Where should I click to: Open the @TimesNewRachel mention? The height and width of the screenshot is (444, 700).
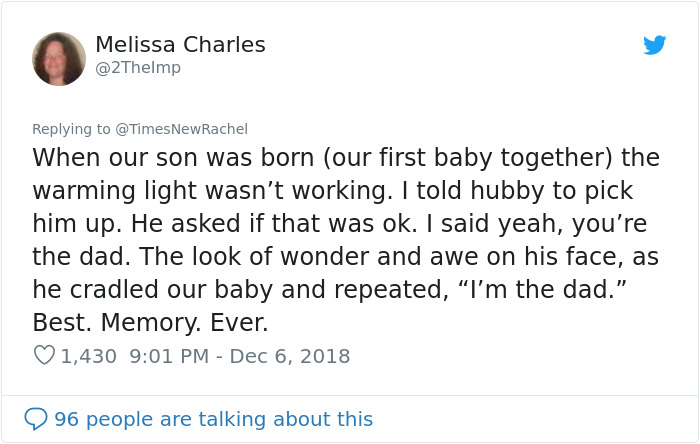184,129
